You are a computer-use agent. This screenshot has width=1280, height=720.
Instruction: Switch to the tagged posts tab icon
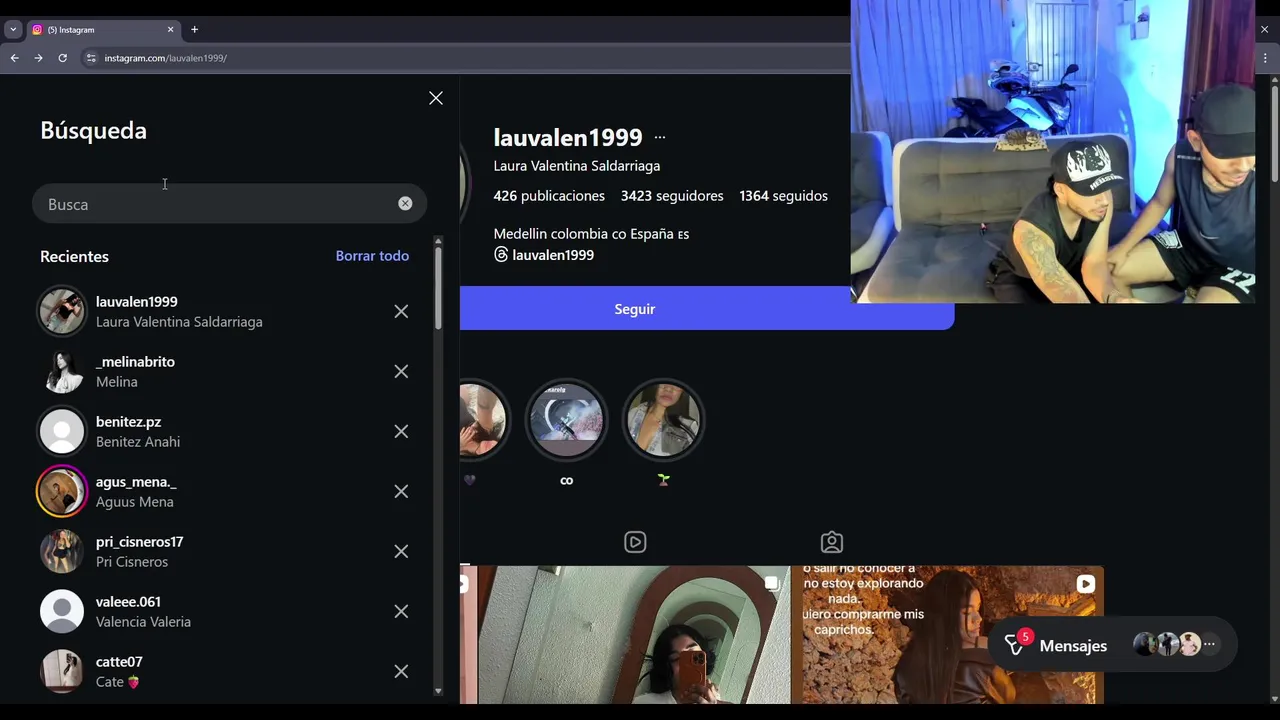832,542
